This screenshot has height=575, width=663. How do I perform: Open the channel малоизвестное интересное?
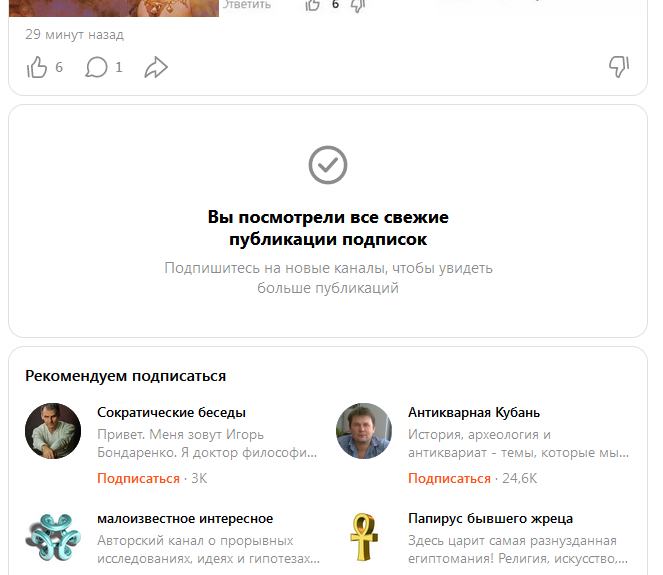click(185, 518)
